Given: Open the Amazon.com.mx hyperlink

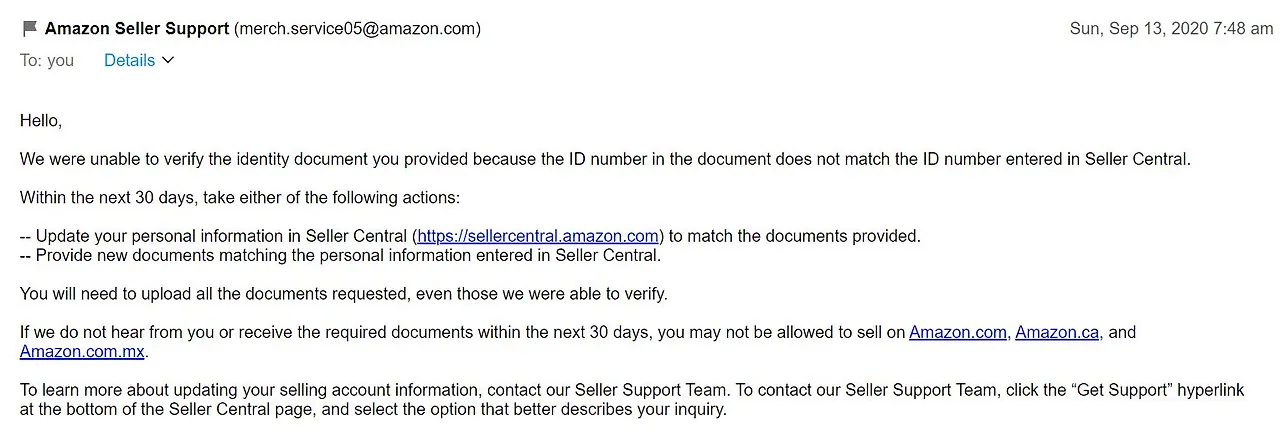Looking at the screenshot, I should click(82, 352).
